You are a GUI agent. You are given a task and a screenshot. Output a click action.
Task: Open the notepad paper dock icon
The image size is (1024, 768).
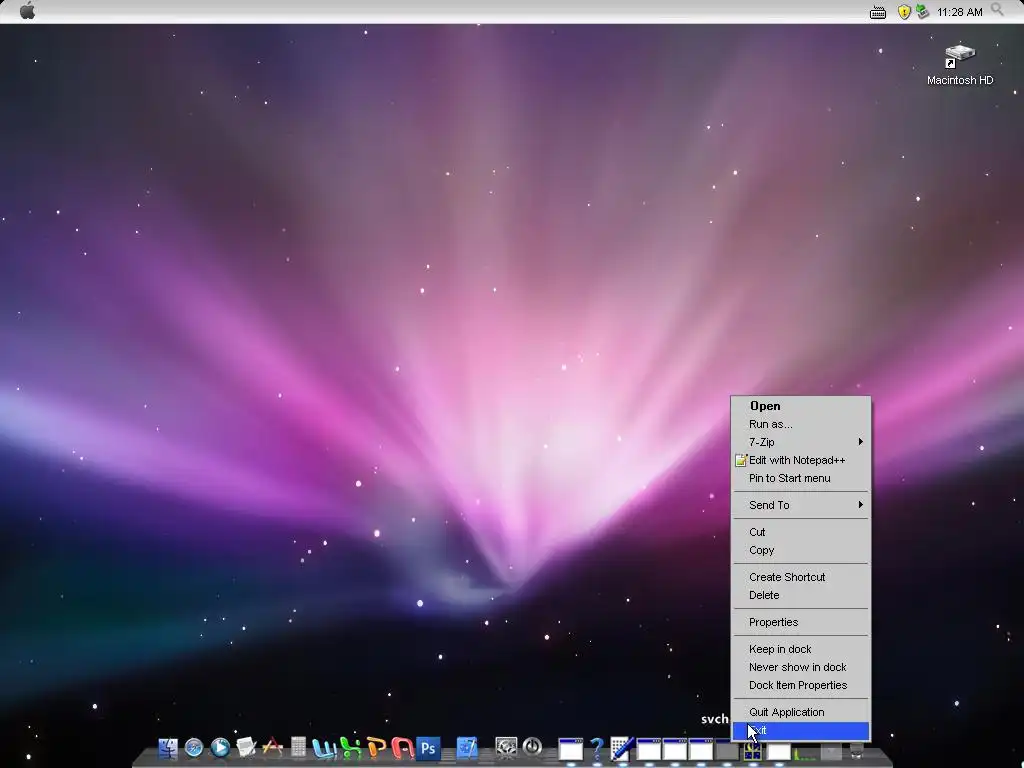246,748
